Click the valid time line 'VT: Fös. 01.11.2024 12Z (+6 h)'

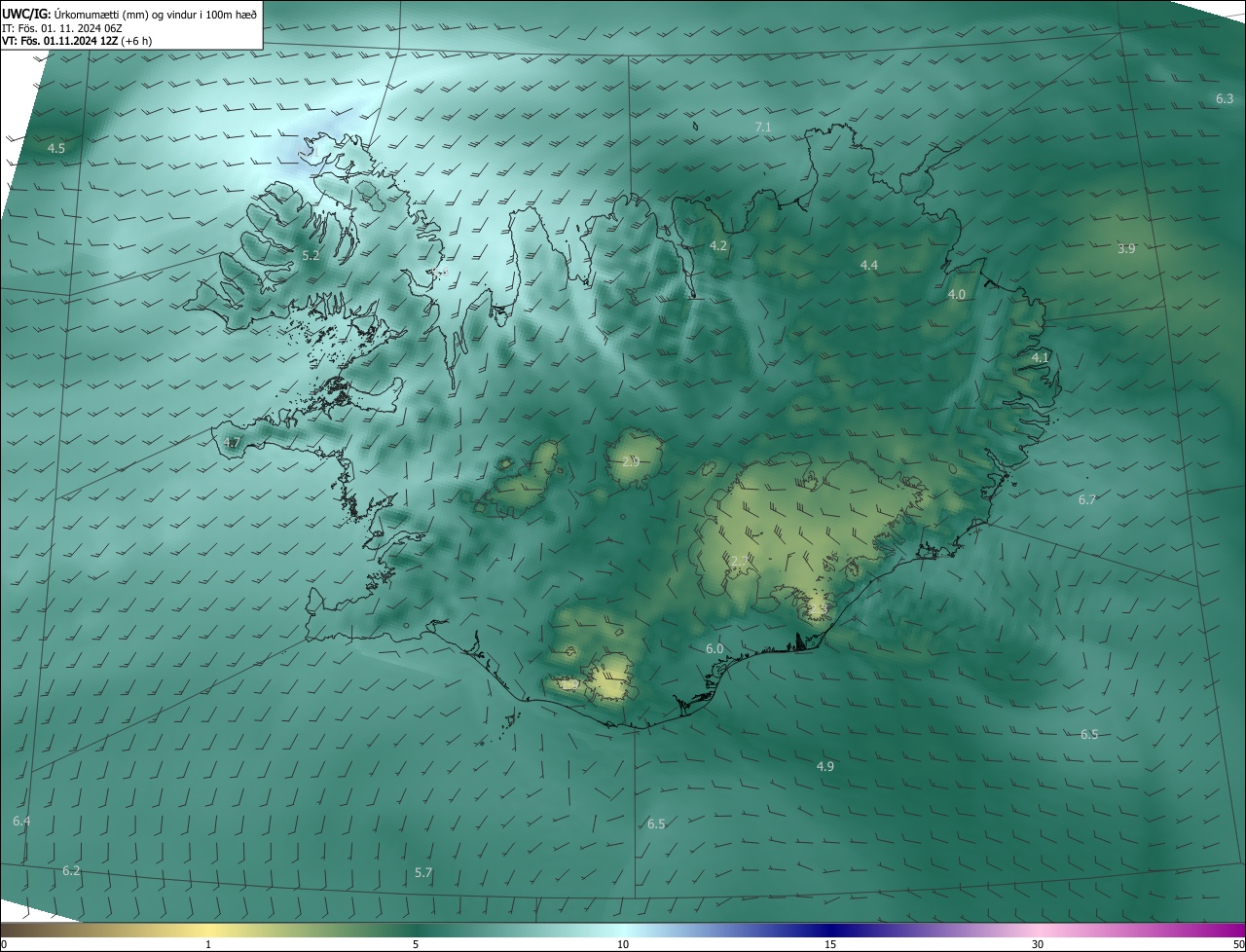[x=77, y=41]
